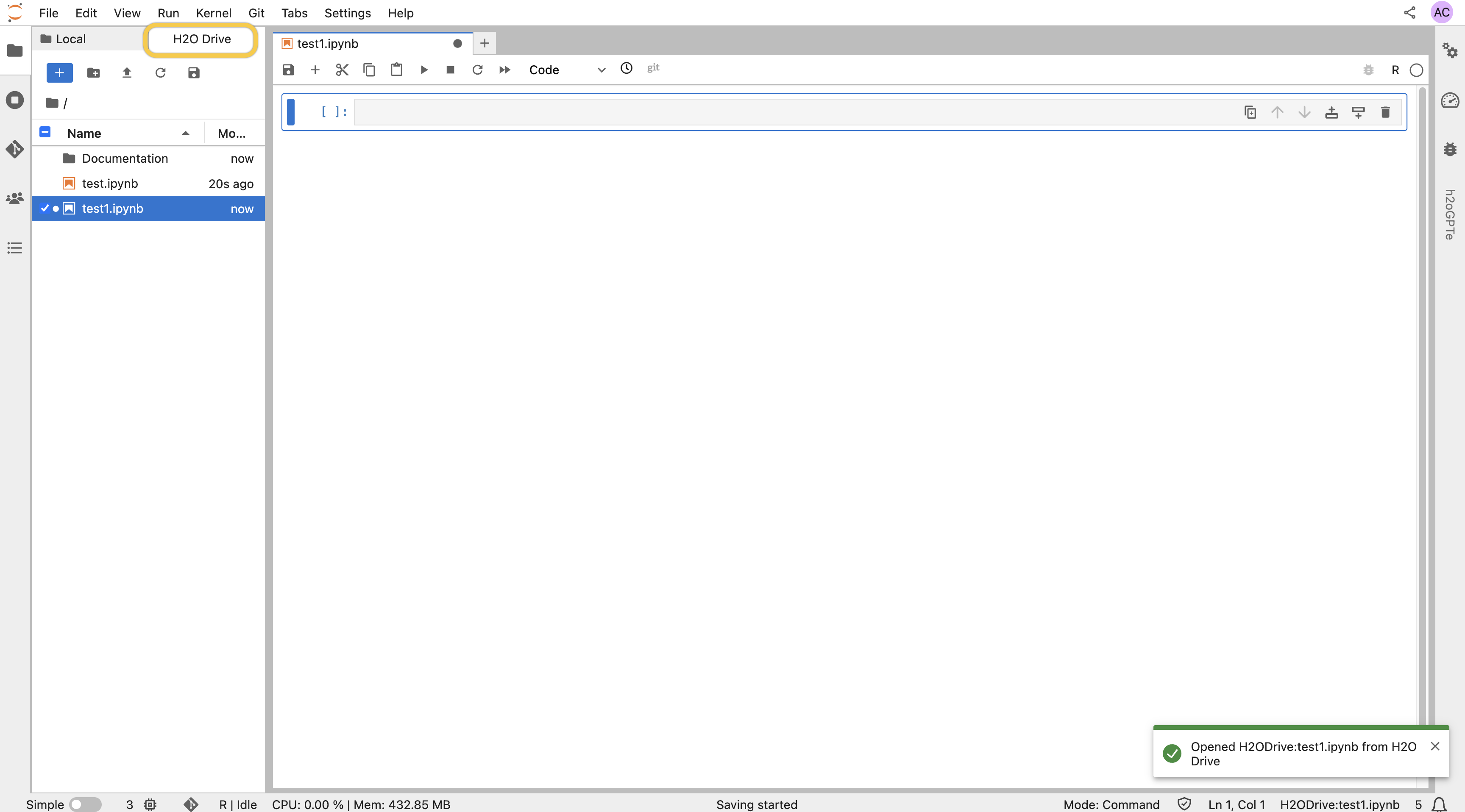Open running terminals and kernels panel

15,100
